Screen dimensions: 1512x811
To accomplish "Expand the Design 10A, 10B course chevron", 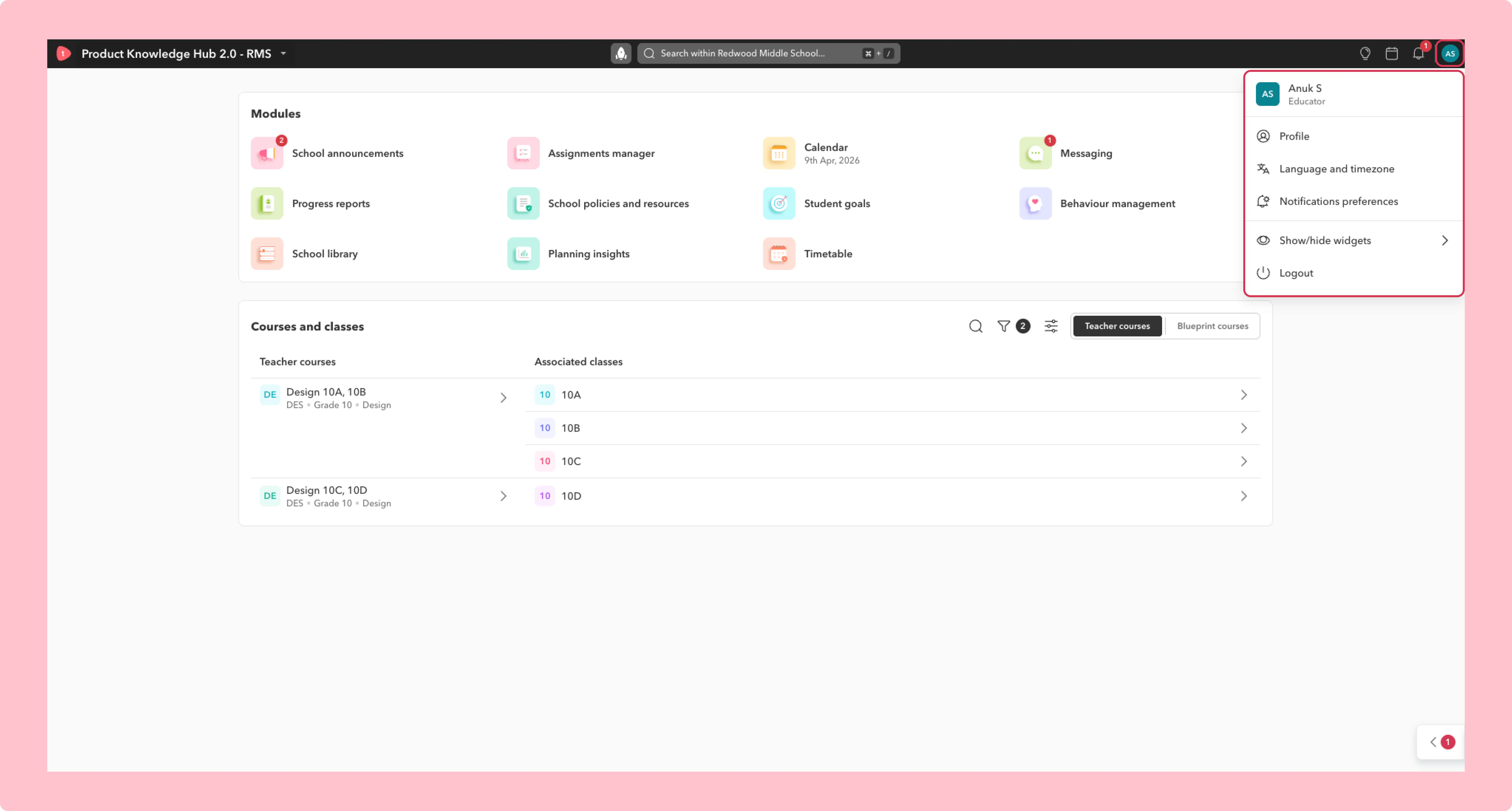I will (x=503, y=398).
